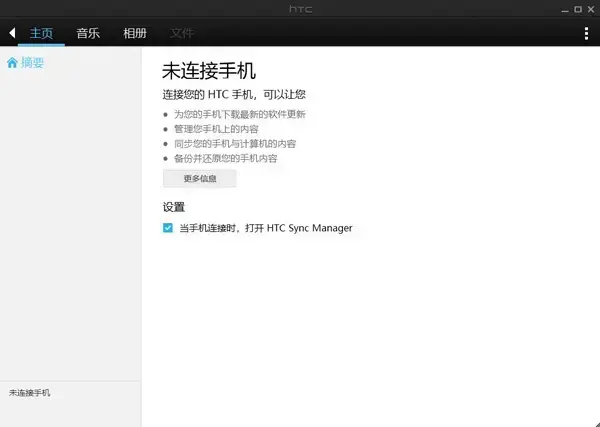600x427 pixels.
Task: Minimize the HTC Sync Manager window
Action: [565, 10]
